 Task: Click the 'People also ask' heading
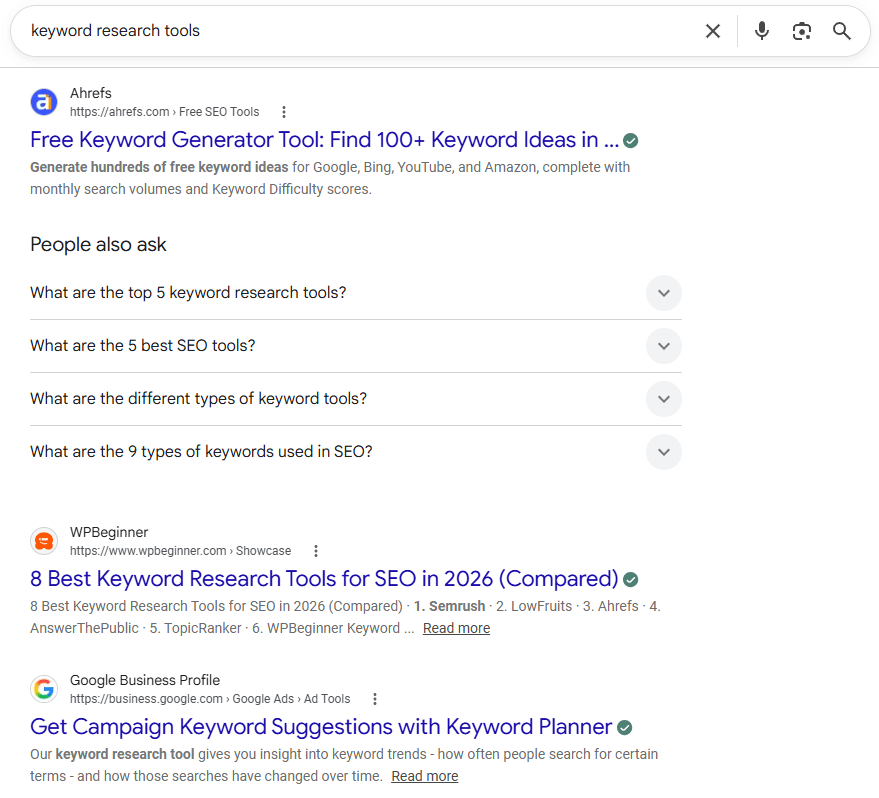click(x=98, y=245)
